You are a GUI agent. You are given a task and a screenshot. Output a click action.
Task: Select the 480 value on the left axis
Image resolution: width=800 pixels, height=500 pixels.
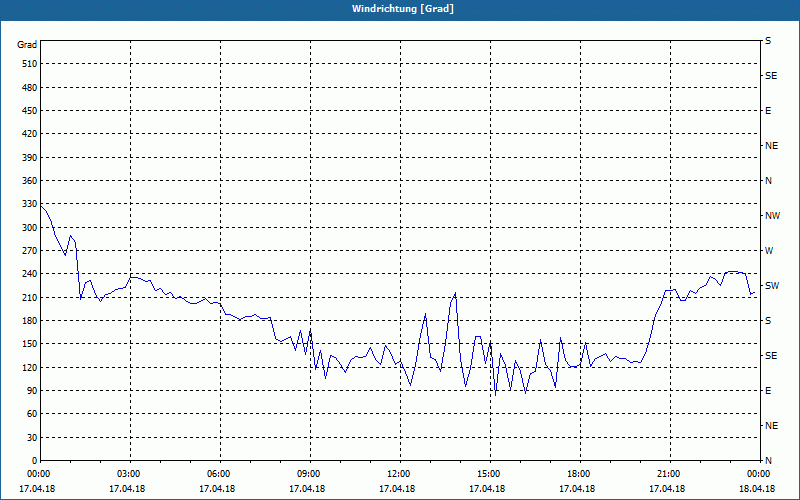[x=30, y=88]
